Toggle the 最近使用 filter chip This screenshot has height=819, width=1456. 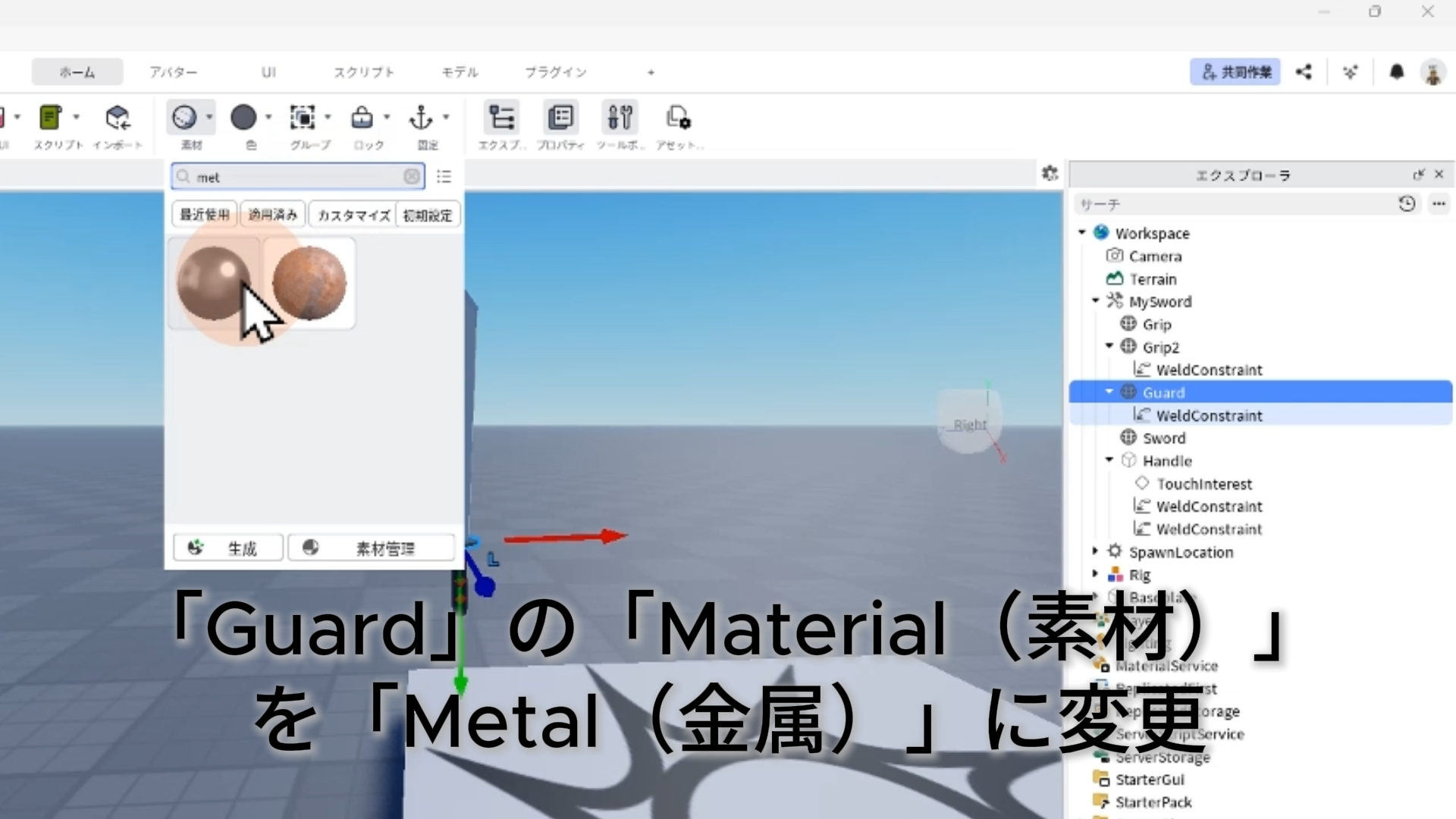point(204,215)
